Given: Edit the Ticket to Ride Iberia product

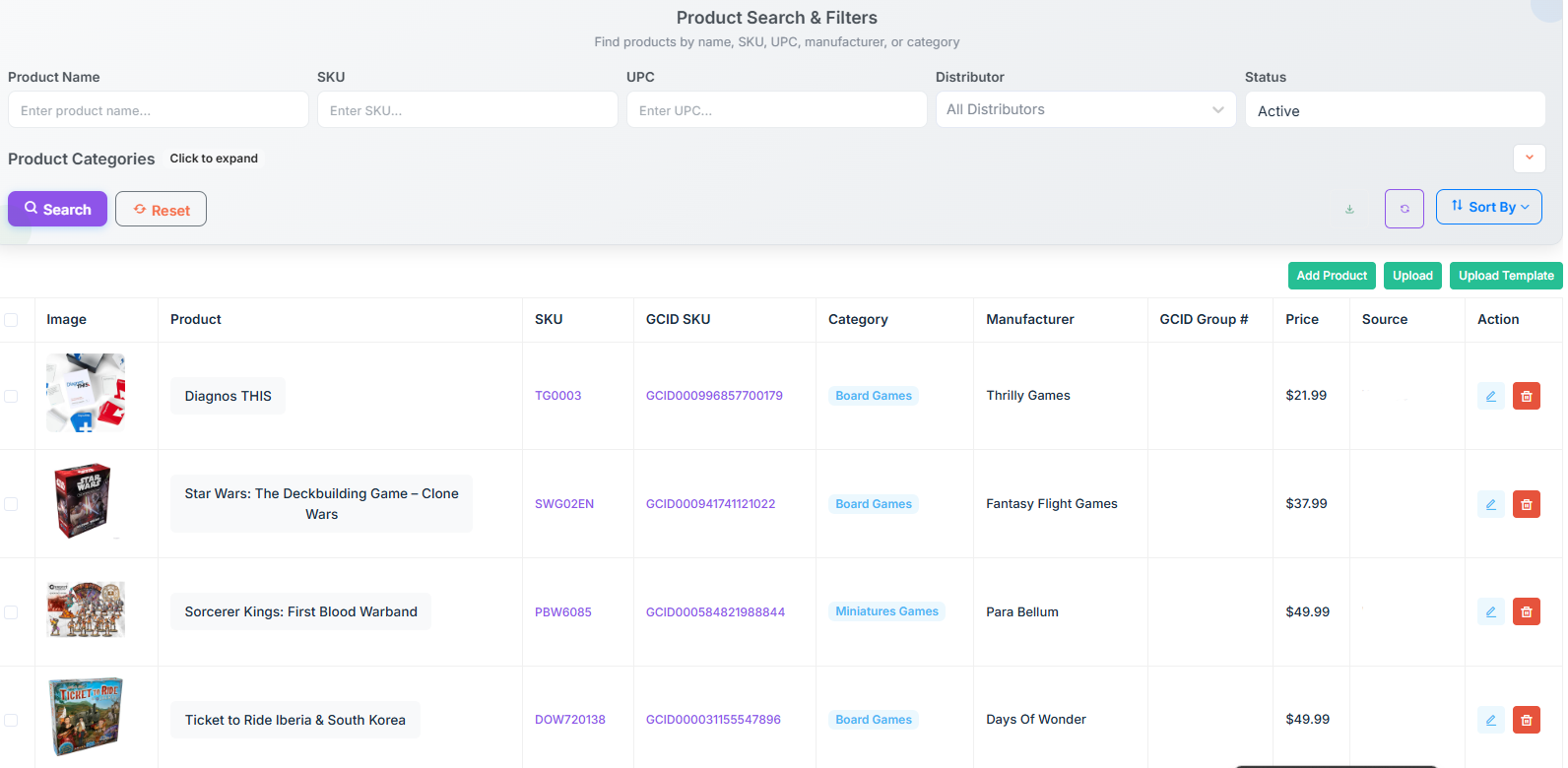Looking at the screenshot, I should [x=1490, y=720].
